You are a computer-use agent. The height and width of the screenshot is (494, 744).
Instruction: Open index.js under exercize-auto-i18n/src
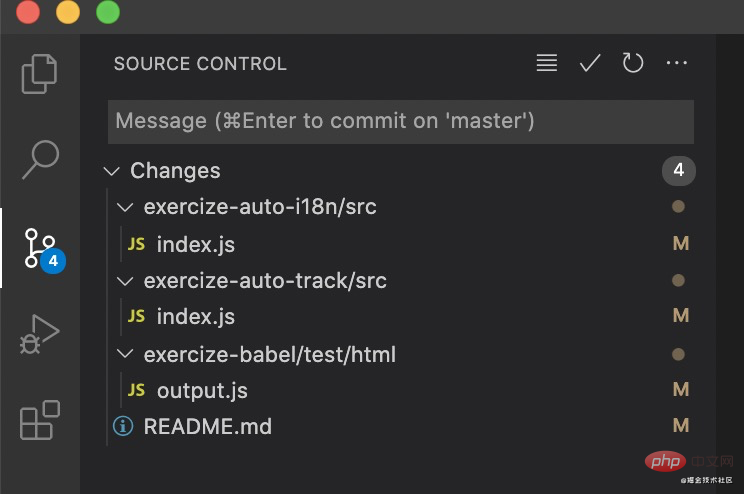pyautogui.click(x=196, y=244)
